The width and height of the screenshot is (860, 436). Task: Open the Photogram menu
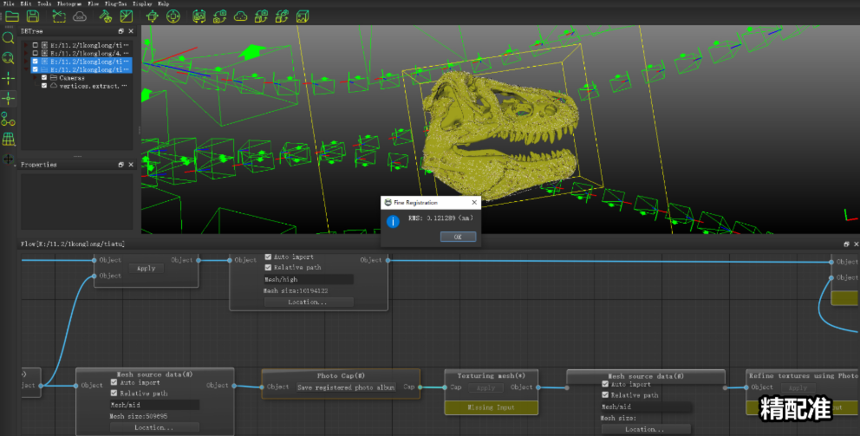(70, 3)
